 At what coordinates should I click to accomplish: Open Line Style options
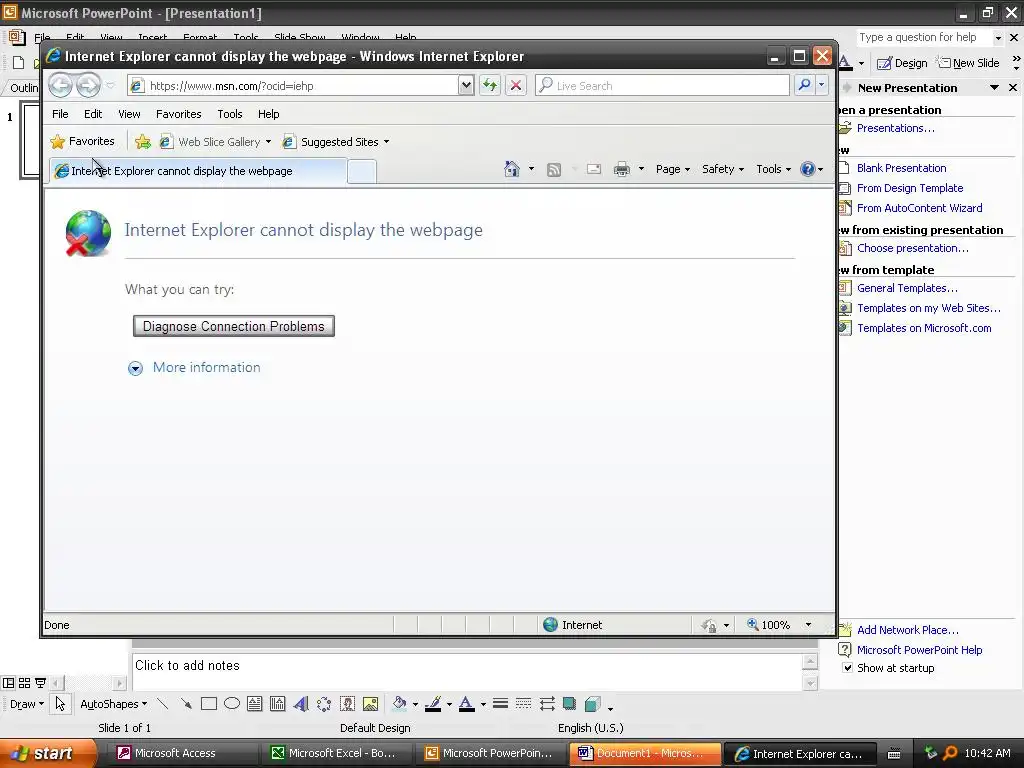point(500,704)
